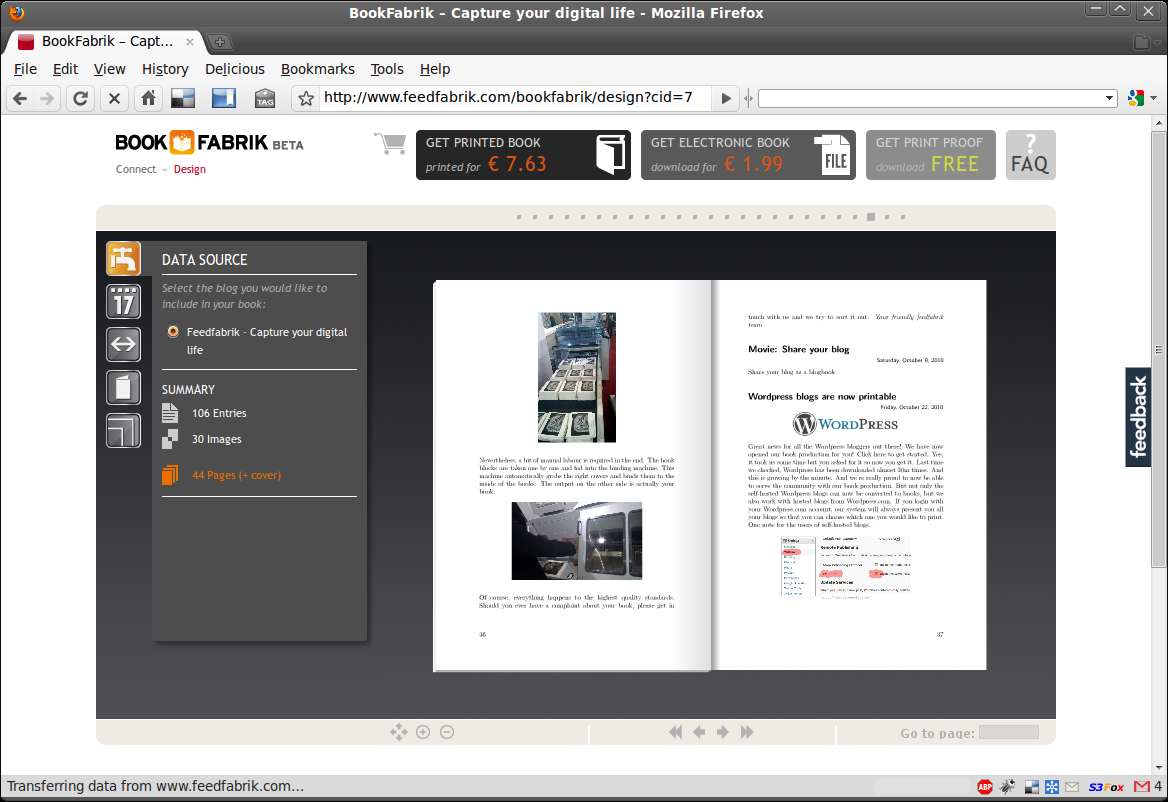The image size is (1168, 802).
Task: Click the Delicious icon in status bar
Action: tap(1032, 786)
